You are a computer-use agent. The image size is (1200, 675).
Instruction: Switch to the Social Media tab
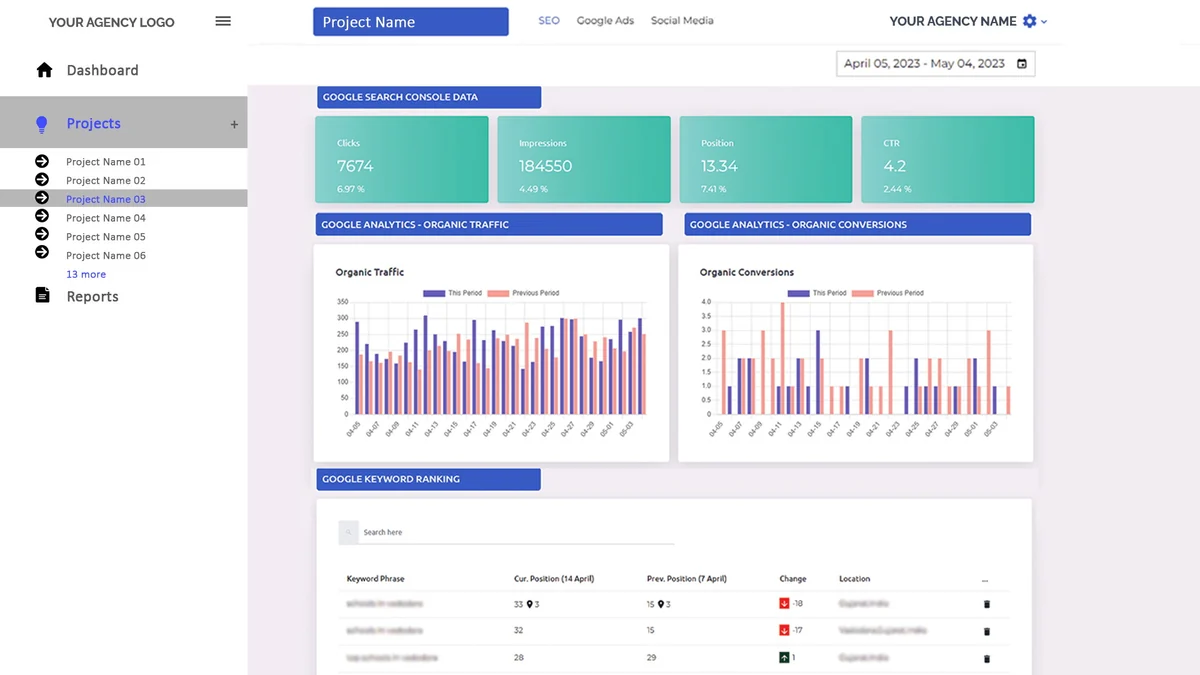[682, 20]
